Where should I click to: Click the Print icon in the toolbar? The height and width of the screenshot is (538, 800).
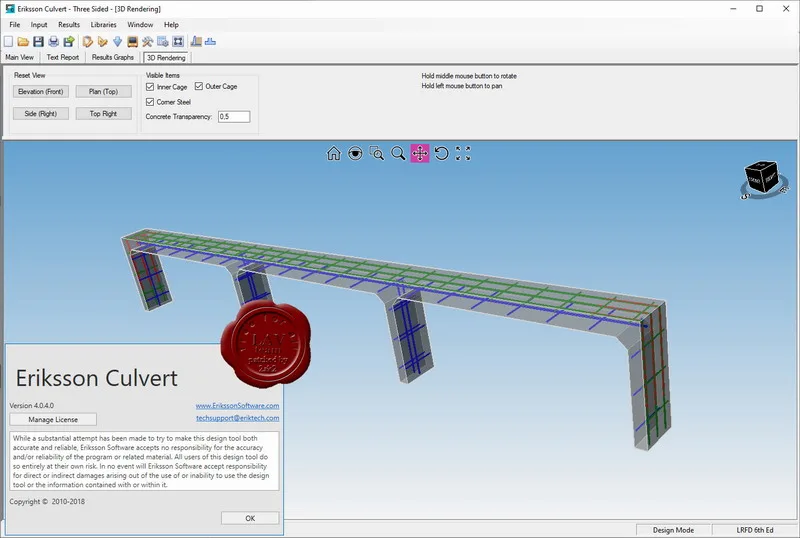pyautogui.click(x=54, y=41)
